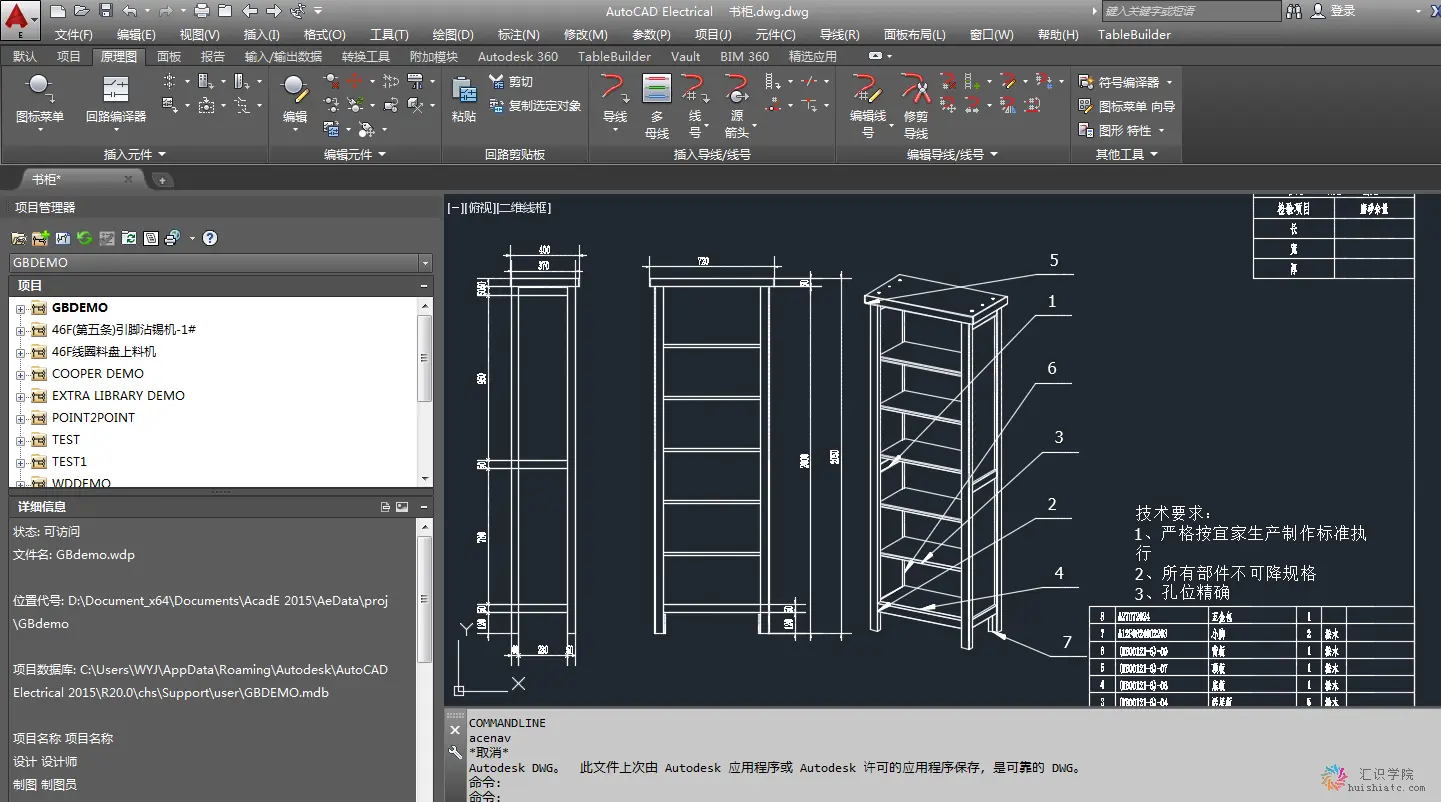Screen dimensions: 1441x802
Task: Click the [-] viewport controls label
Action: [456, 208]
